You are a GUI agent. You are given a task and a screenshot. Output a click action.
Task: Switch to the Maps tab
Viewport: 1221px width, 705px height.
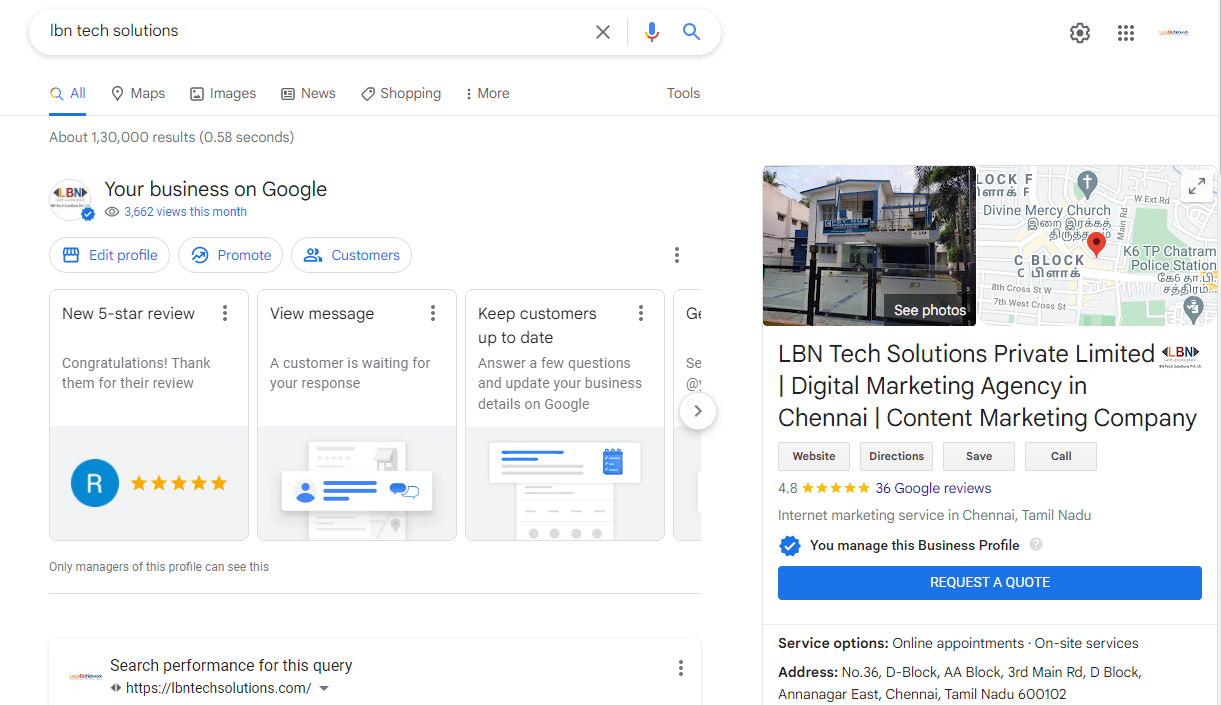[138, 93]
